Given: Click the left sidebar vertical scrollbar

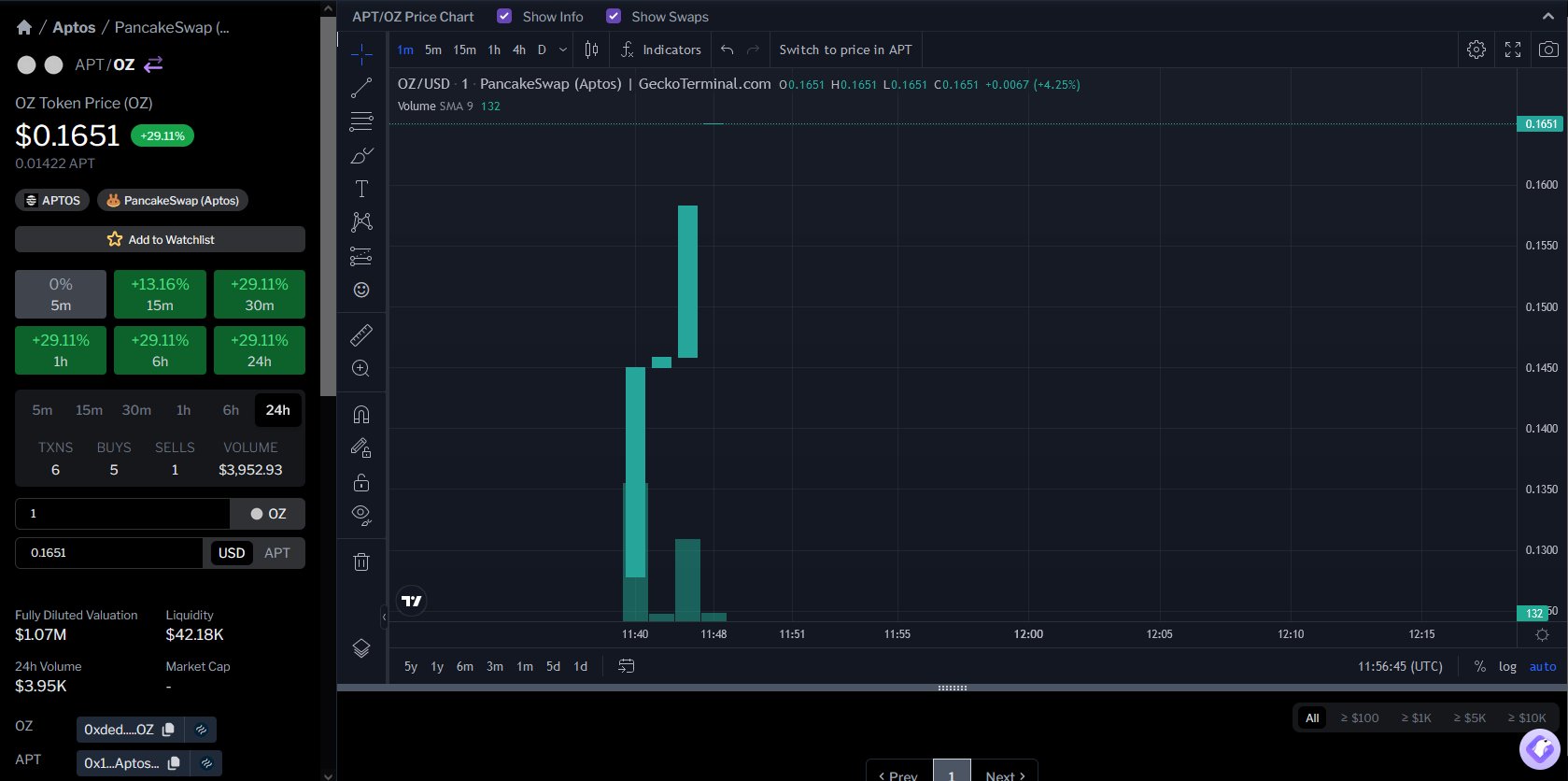Looking at the screenshot, I should [x=328, y=206].
